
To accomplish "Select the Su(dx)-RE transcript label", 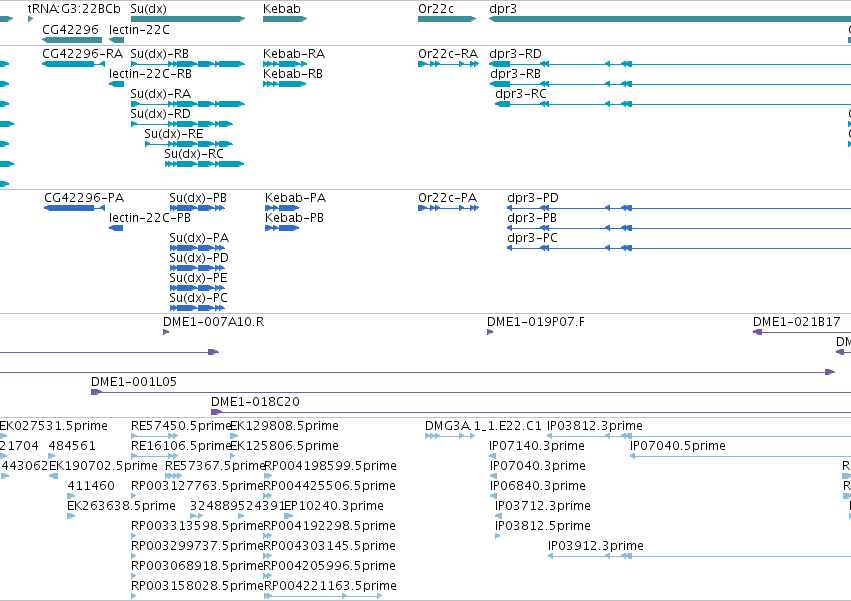I will click(x=174, y=135).
